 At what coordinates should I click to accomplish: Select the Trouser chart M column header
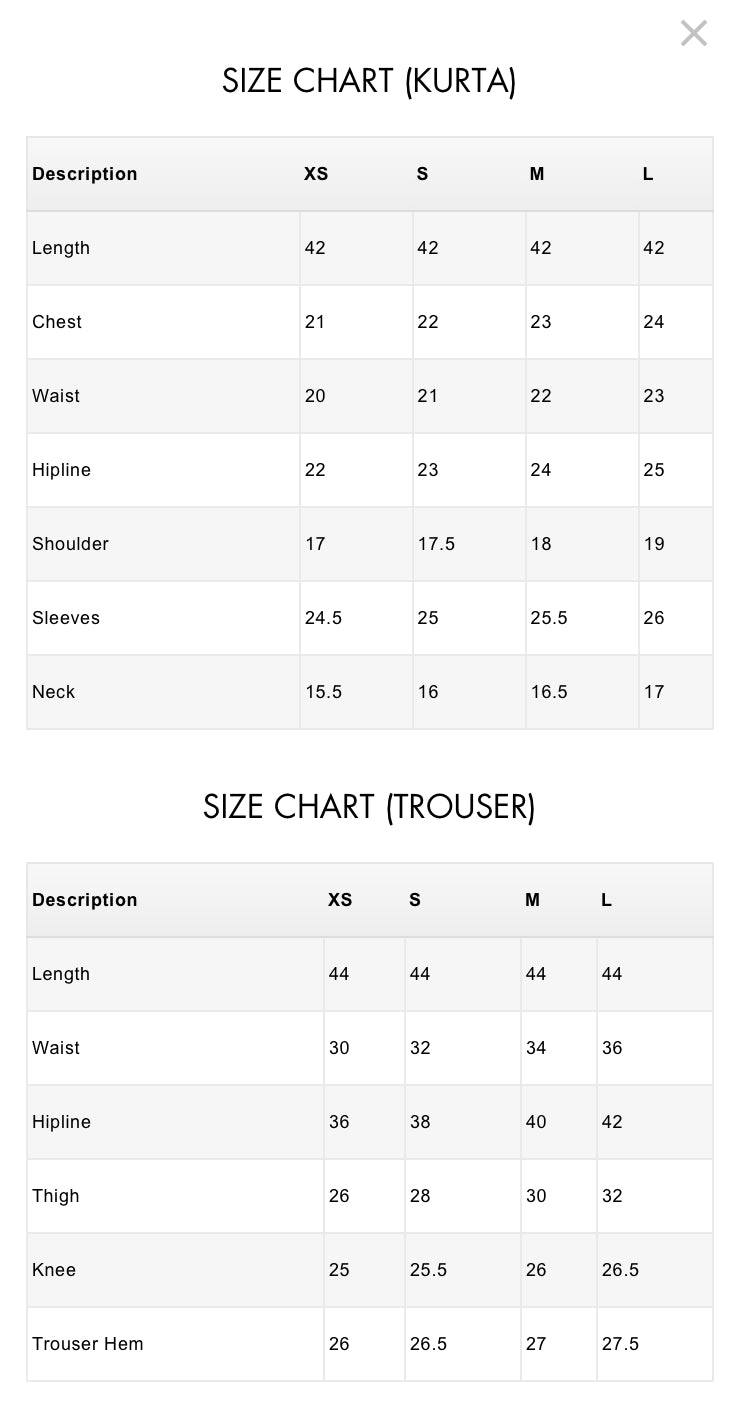[x=532, y=900]
